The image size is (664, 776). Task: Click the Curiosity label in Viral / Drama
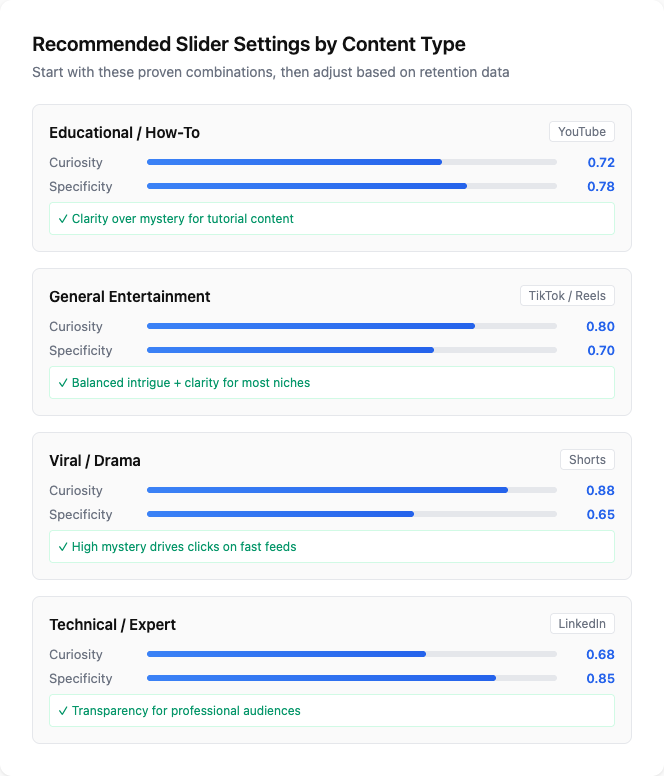[76, 490]
